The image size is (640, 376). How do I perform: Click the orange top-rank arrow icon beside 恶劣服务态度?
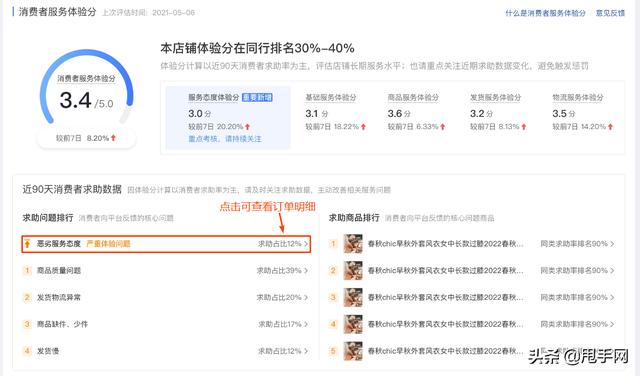(x=27, y=244)
